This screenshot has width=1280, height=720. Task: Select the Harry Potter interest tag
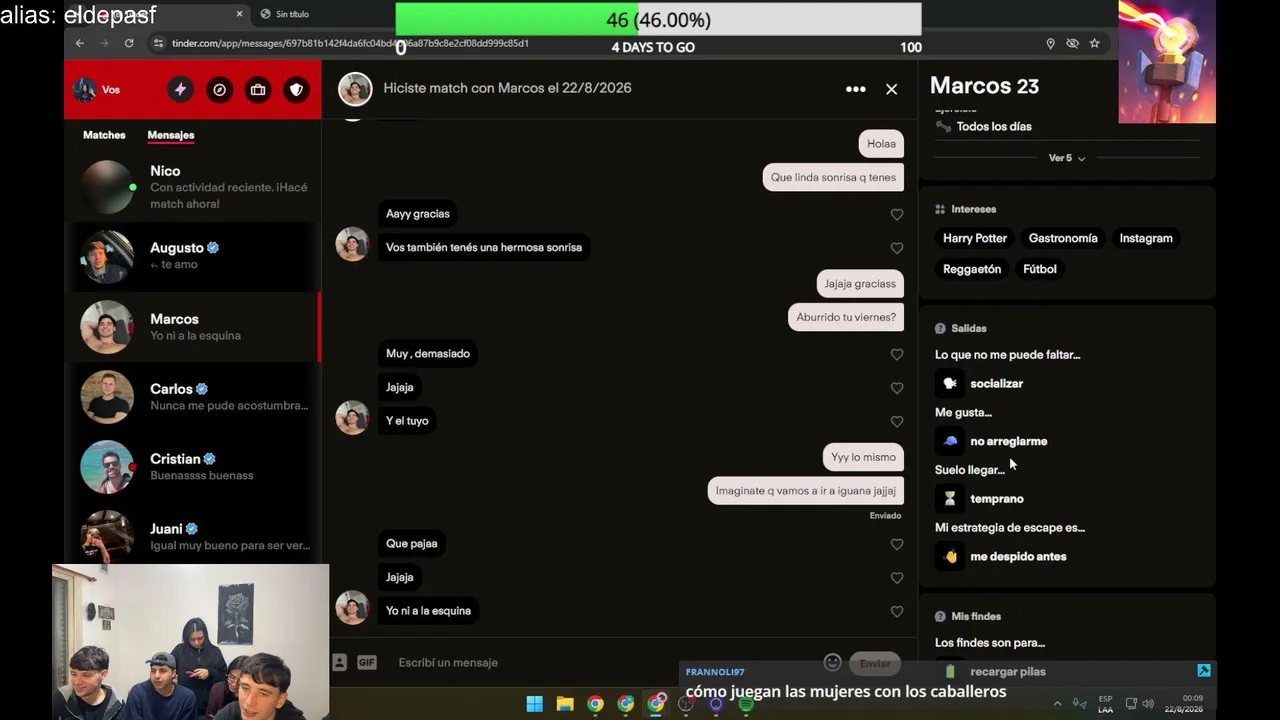975,238
